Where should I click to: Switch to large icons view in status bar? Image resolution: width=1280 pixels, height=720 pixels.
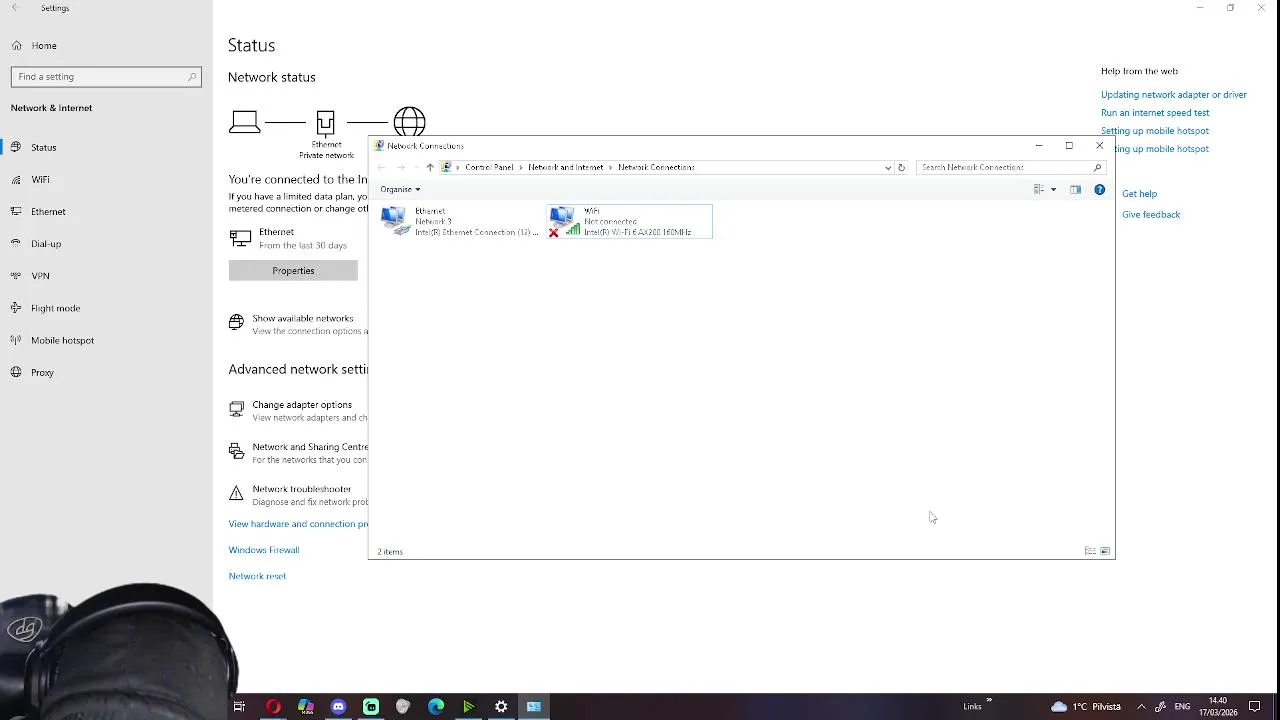pos(1105,551)
